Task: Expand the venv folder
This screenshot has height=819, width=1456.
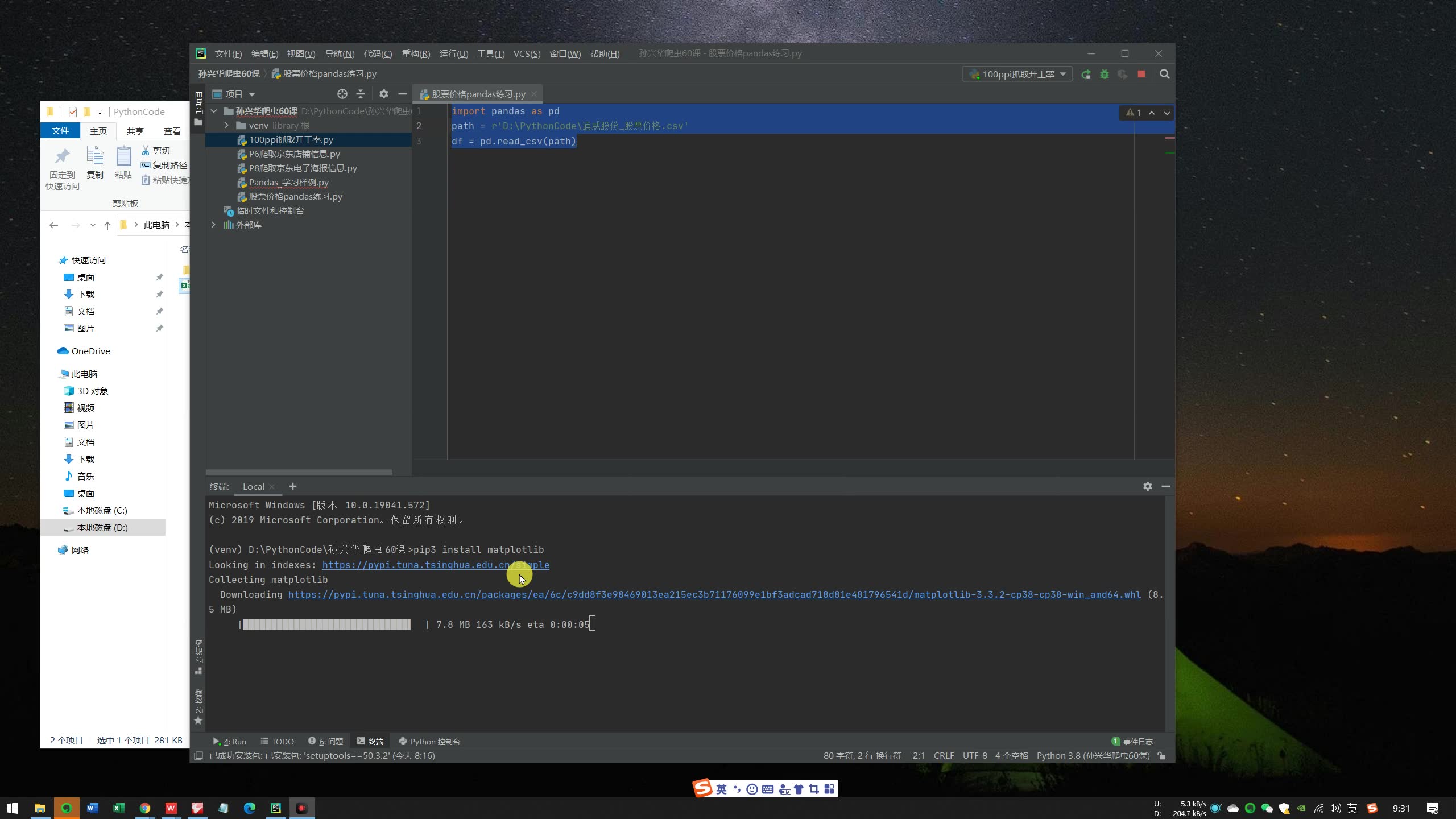Action: [226, 125]
